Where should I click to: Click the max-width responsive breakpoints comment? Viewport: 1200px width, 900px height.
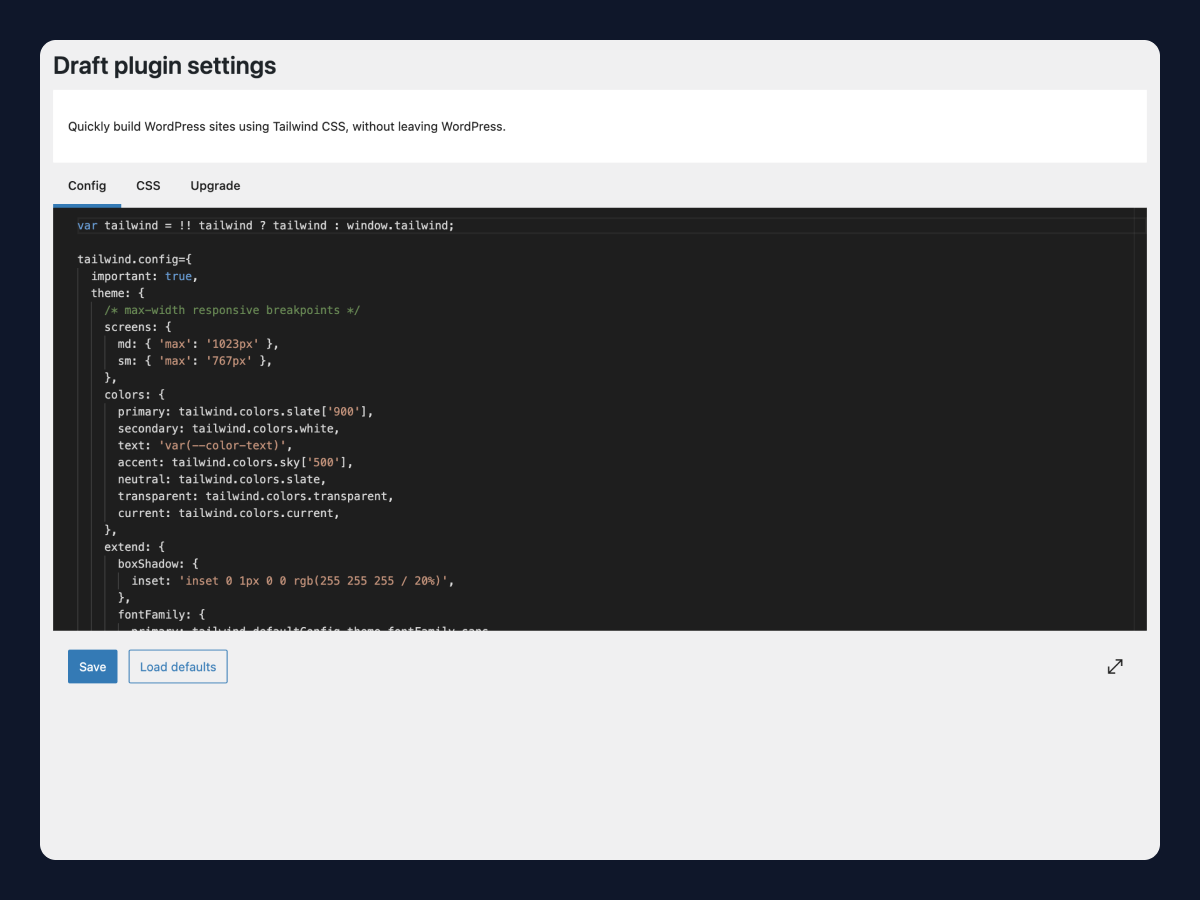(232, 310)
